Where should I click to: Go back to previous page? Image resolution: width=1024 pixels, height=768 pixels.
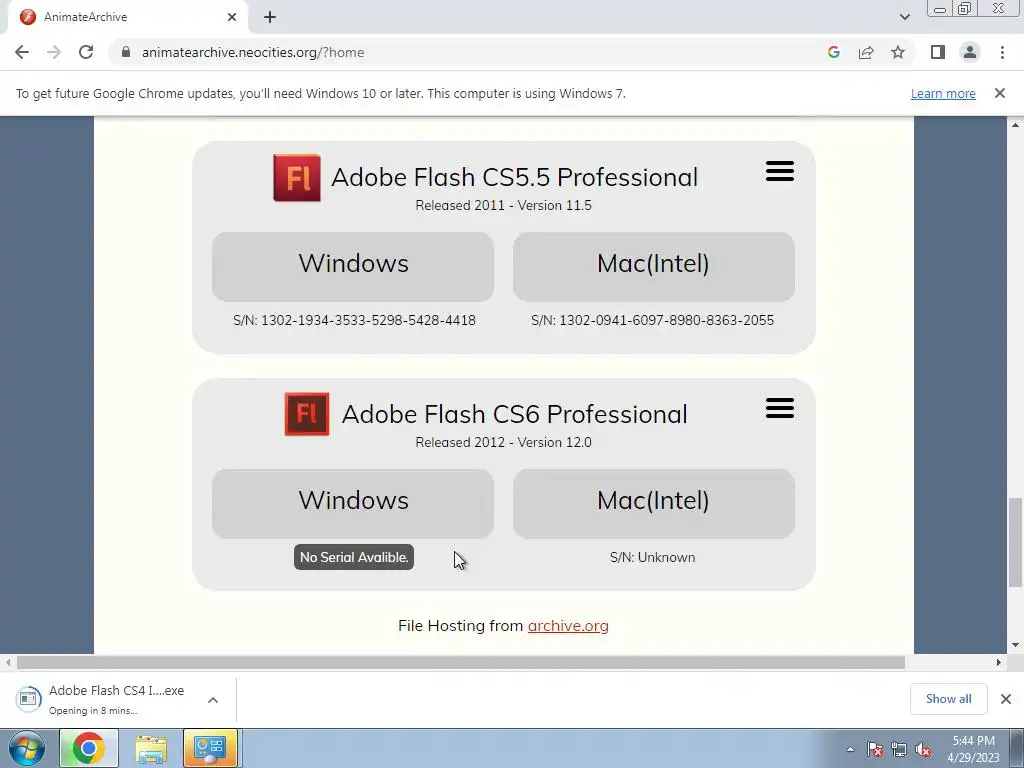click(x=22, y=52)
